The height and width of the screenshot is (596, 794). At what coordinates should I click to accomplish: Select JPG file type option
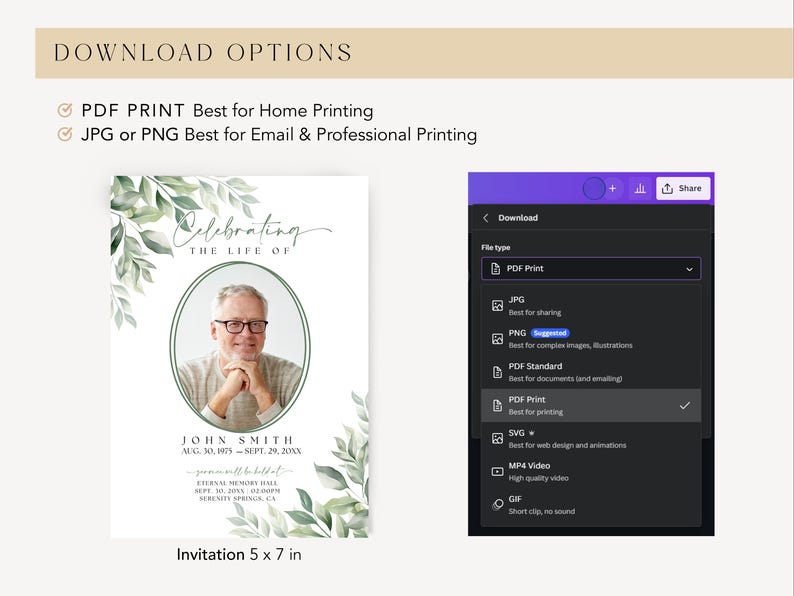tap(591, 305)
